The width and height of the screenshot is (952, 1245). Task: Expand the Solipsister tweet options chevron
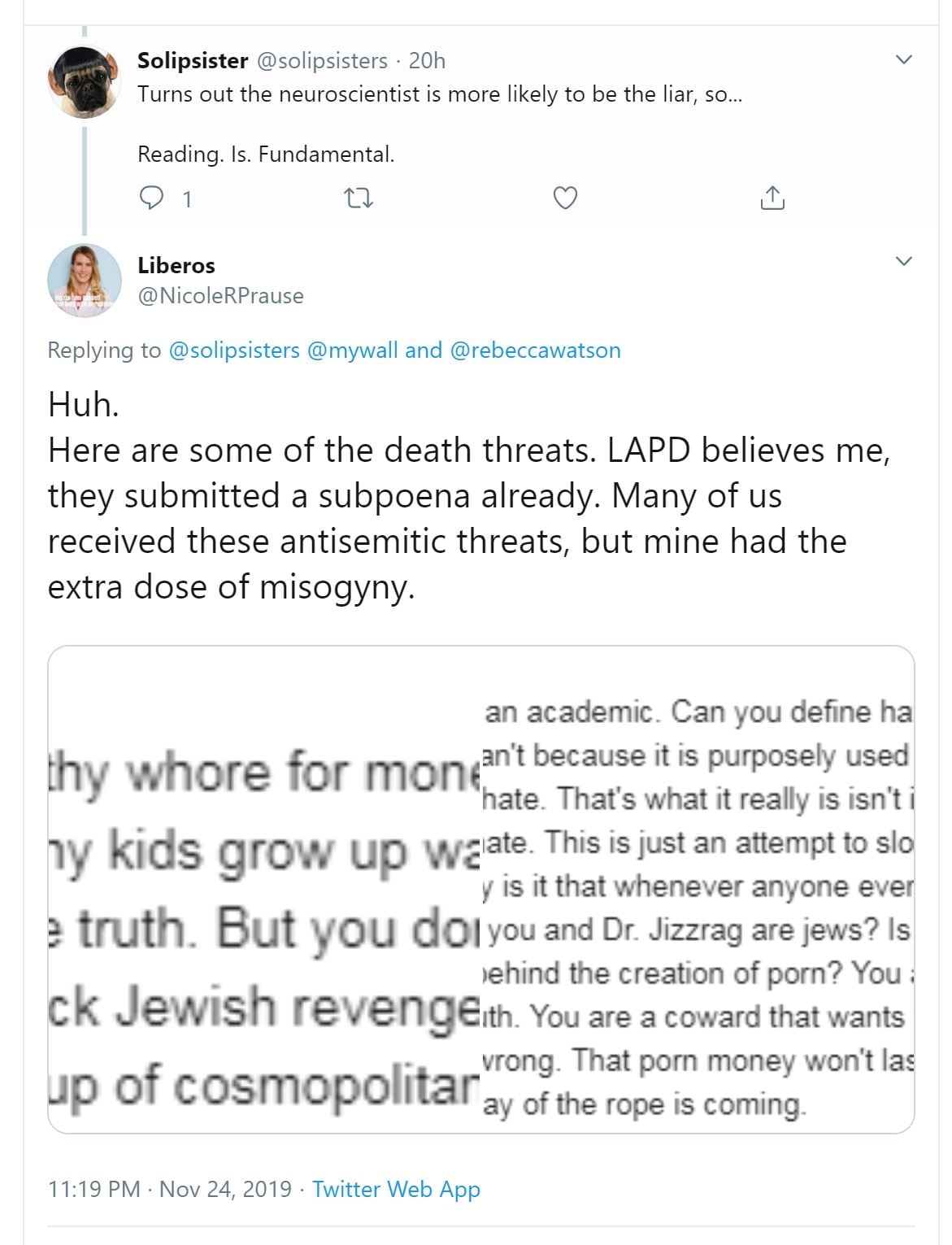click(x=903, y=59)
